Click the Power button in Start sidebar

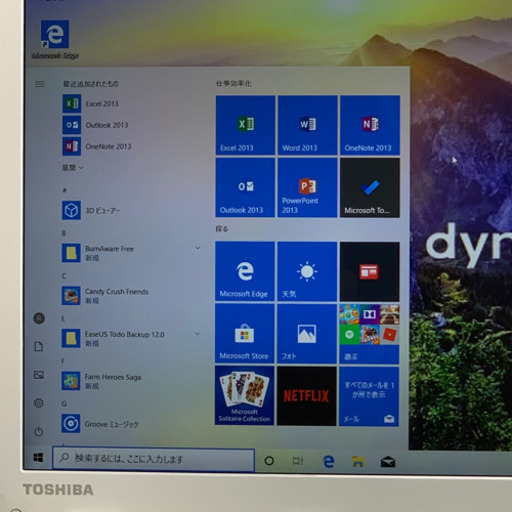point(39,431)
